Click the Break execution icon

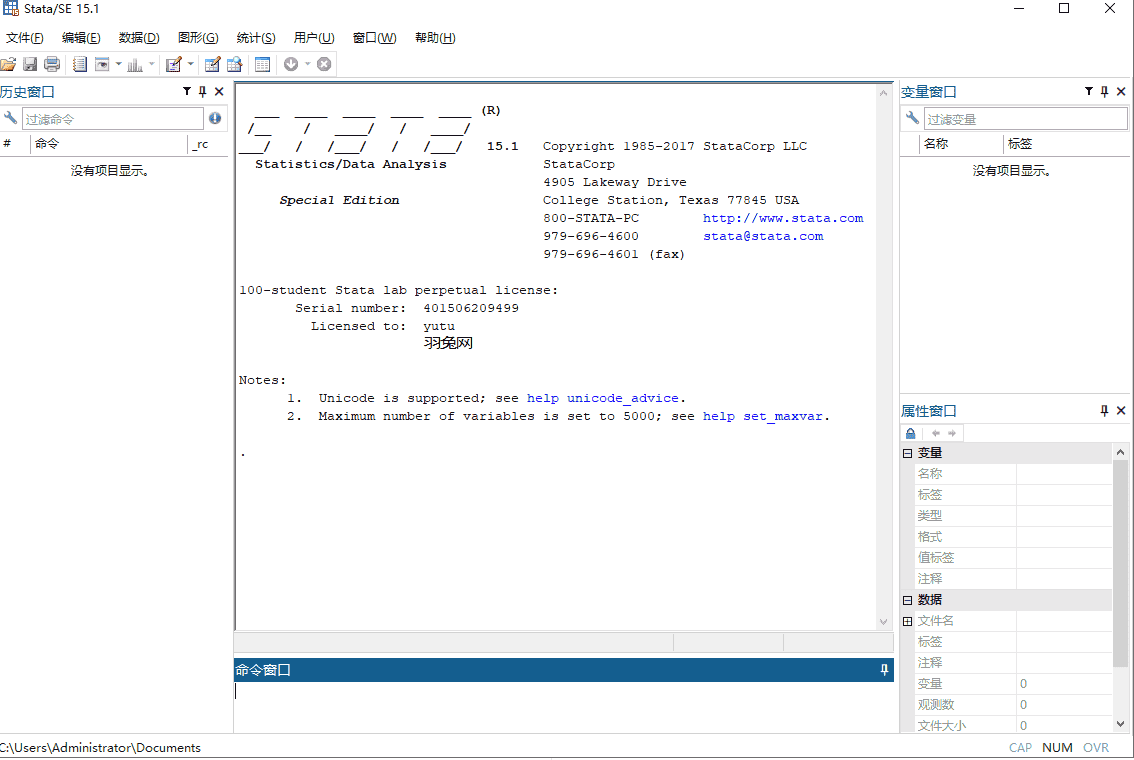coord(323,64)
